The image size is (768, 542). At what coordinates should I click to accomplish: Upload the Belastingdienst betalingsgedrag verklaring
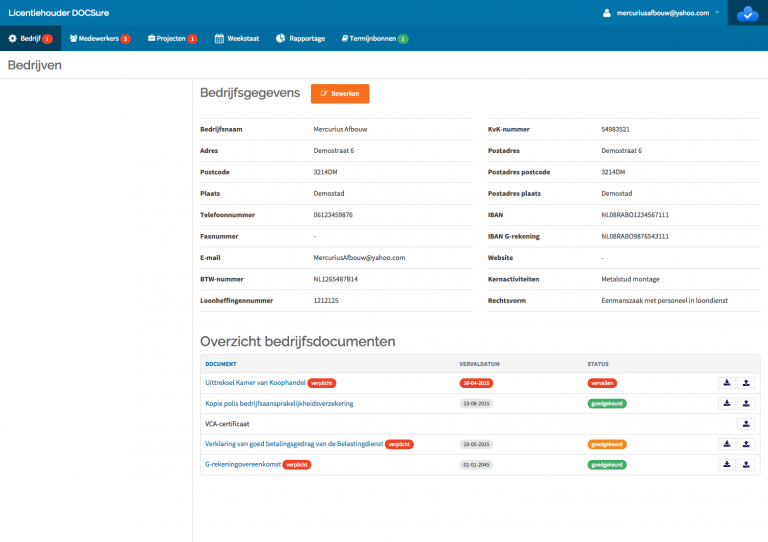click(746, 444)
